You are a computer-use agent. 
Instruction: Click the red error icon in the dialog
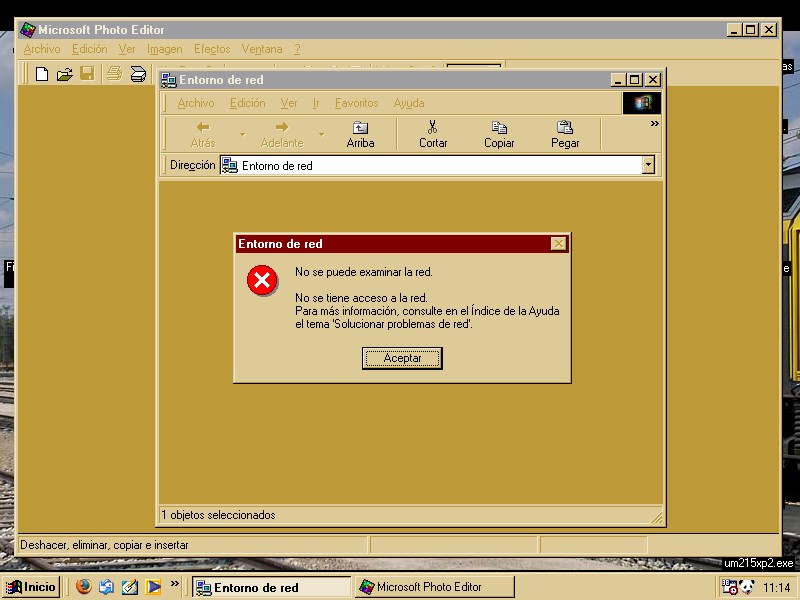[x=262, y=280]
